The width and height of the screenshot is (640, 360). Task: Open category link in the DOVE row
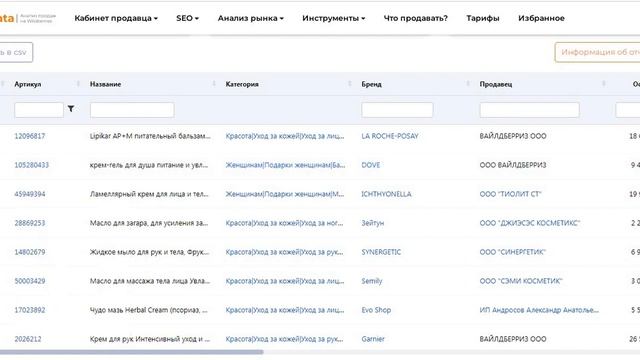click(x=285, y=165)
